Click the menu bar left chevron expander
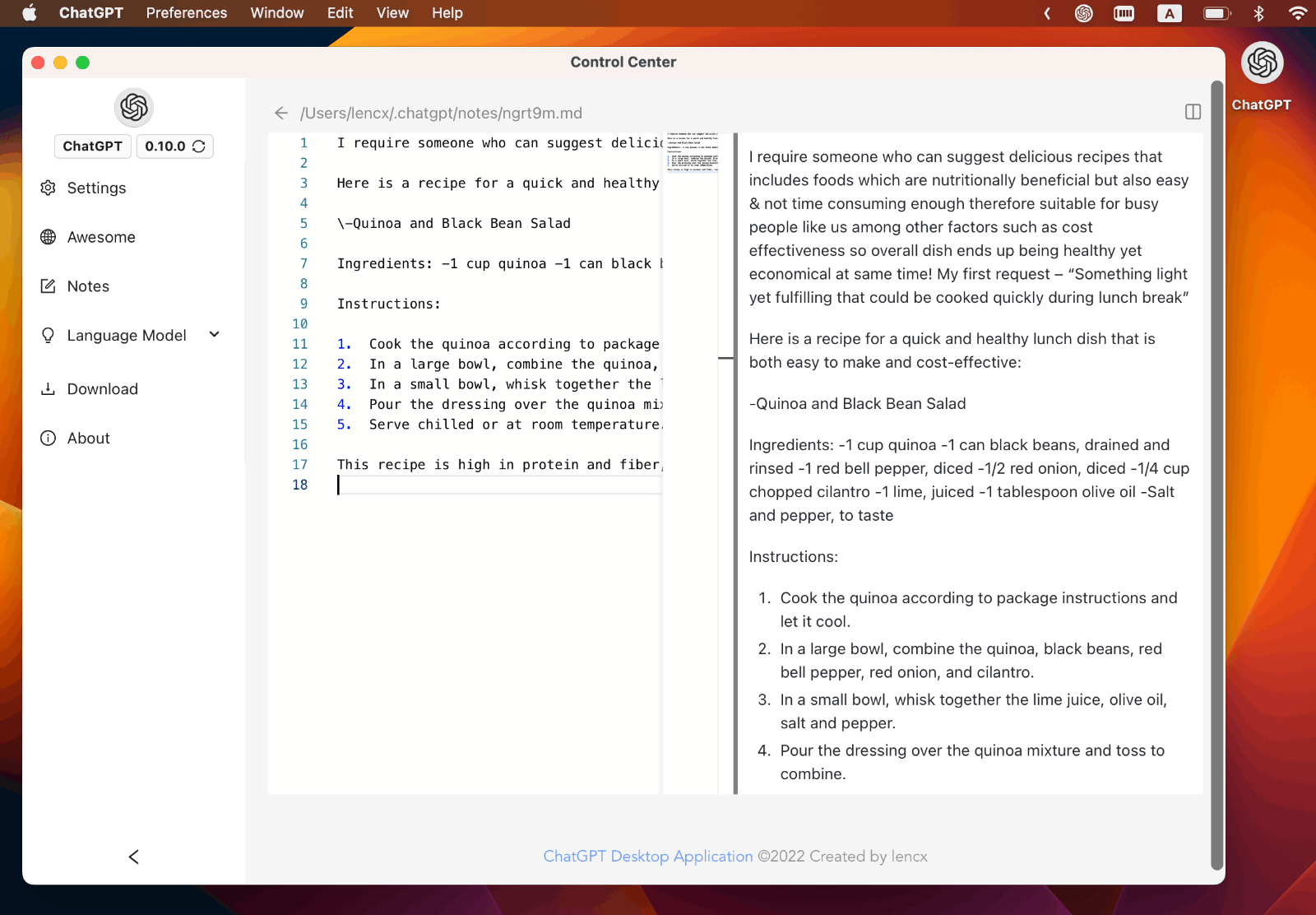This screenshot has width=1316, height=915. tap(1047, 13)
